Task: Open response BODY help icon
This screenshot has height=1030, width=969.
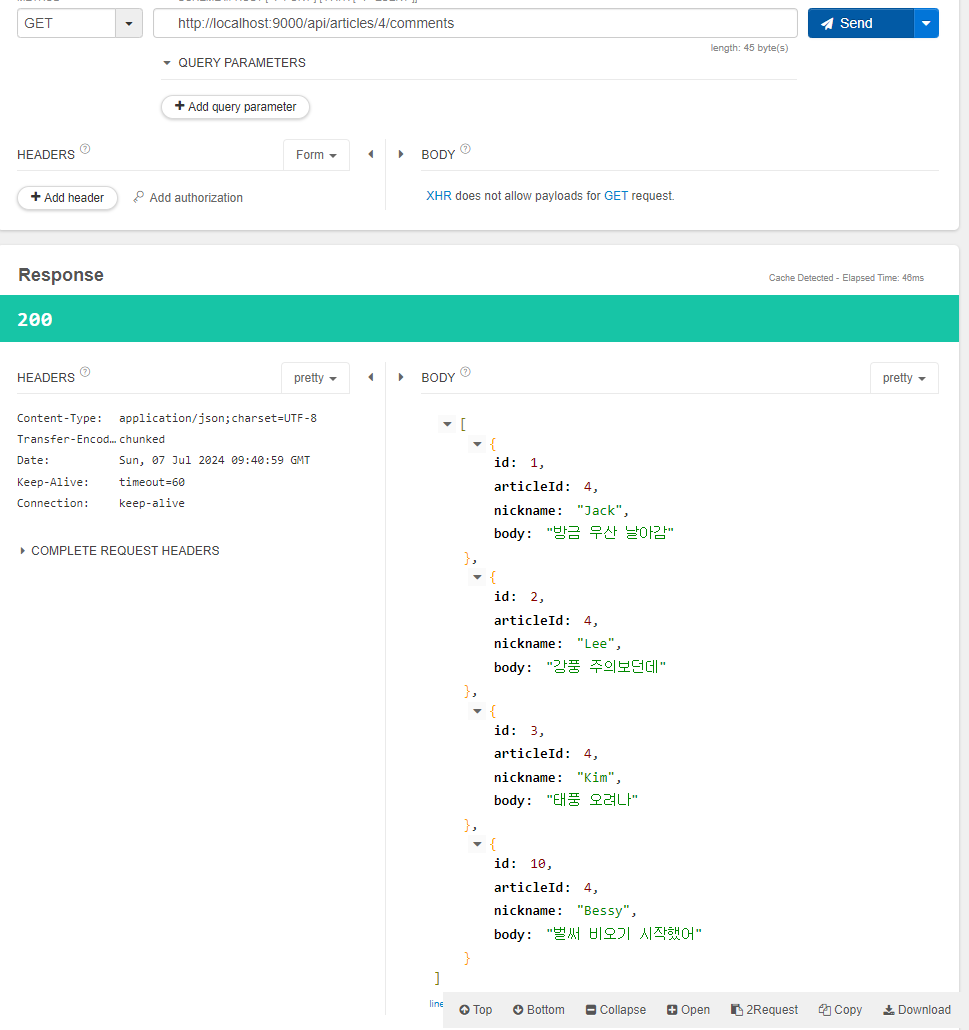Action: [465, 372]
